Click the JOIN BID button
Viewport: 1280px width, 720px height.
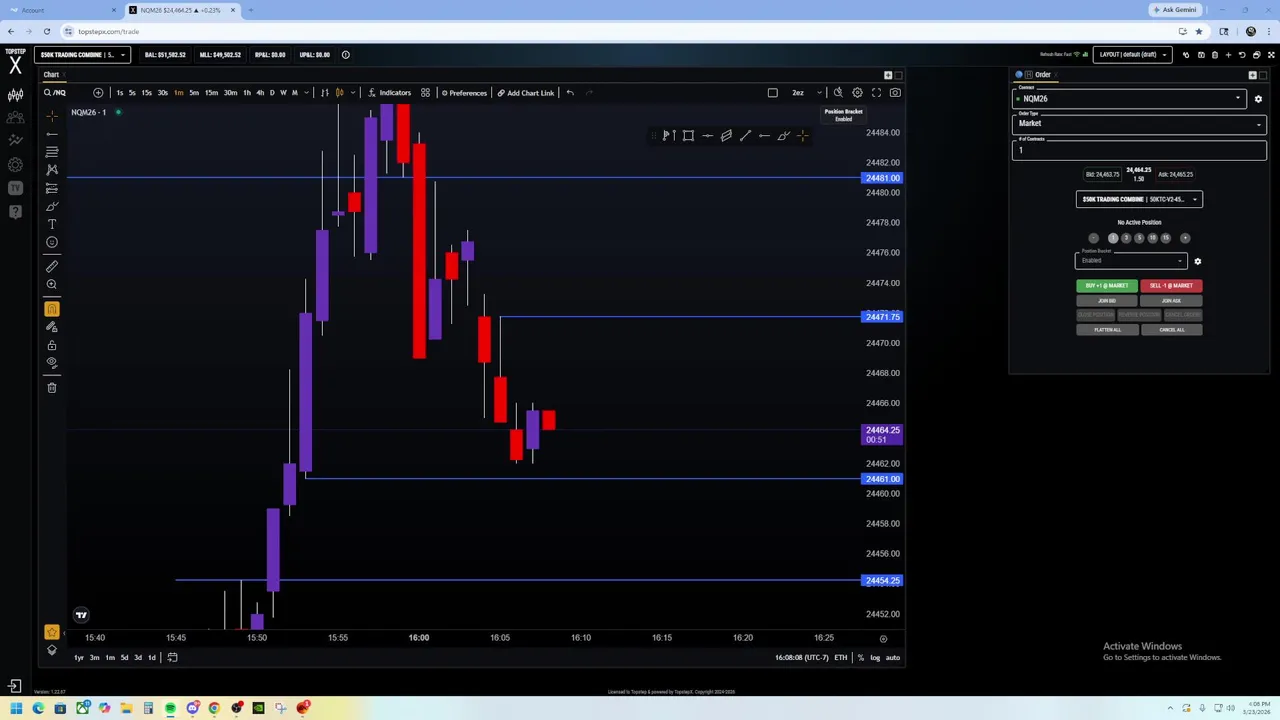pos(1107,301)
